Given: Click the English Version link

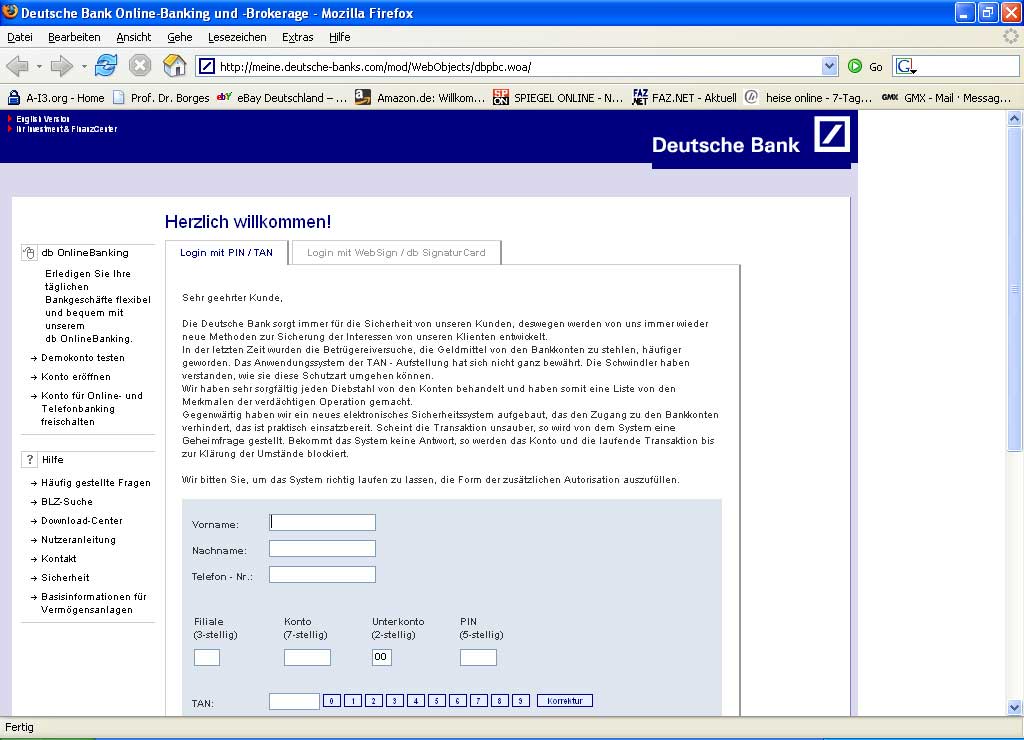Looking at the screenshot, I should pos(42,119).
